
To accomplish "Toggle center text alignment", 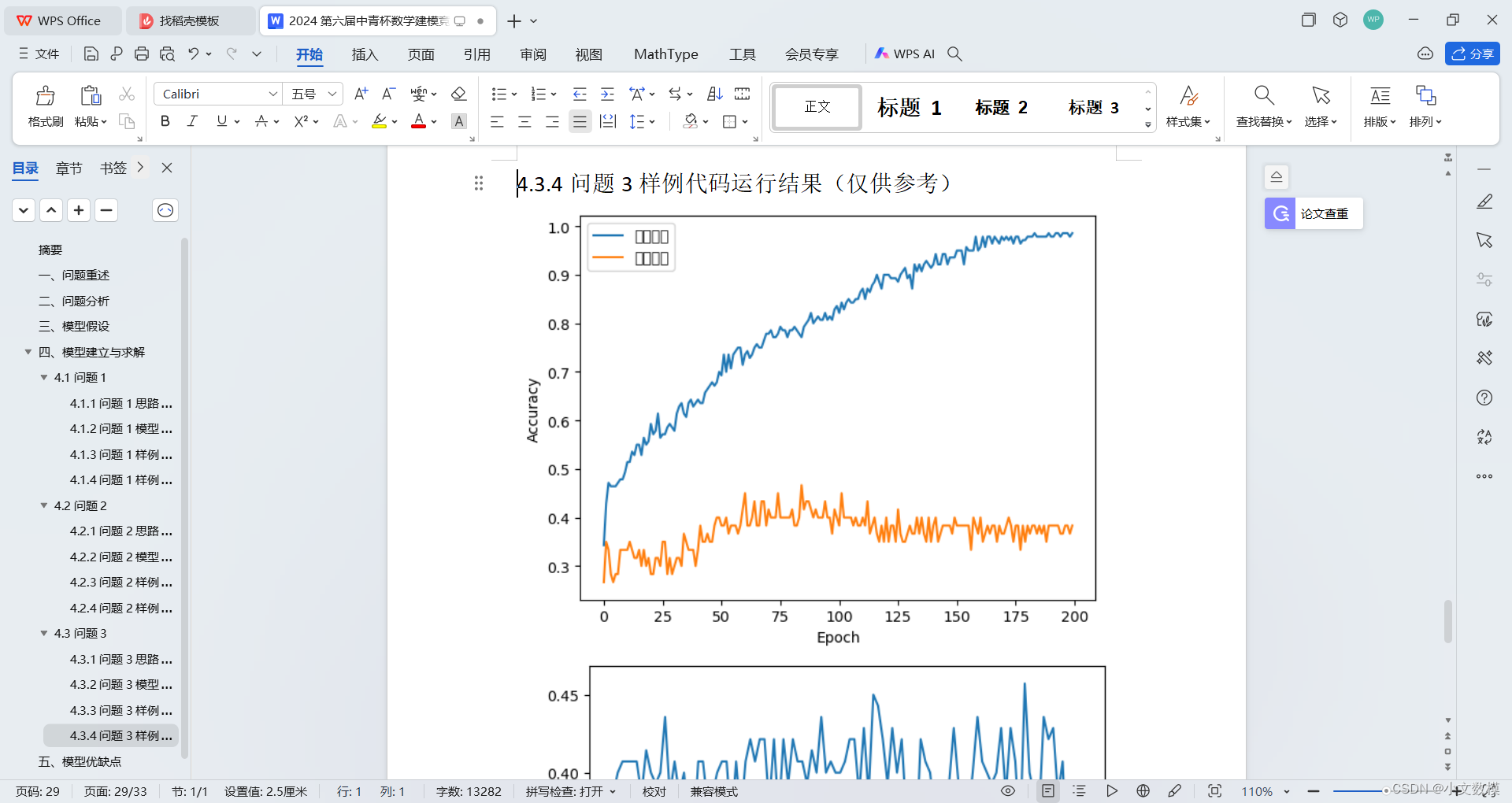I will pyautogui.click(x=524, y=121).
